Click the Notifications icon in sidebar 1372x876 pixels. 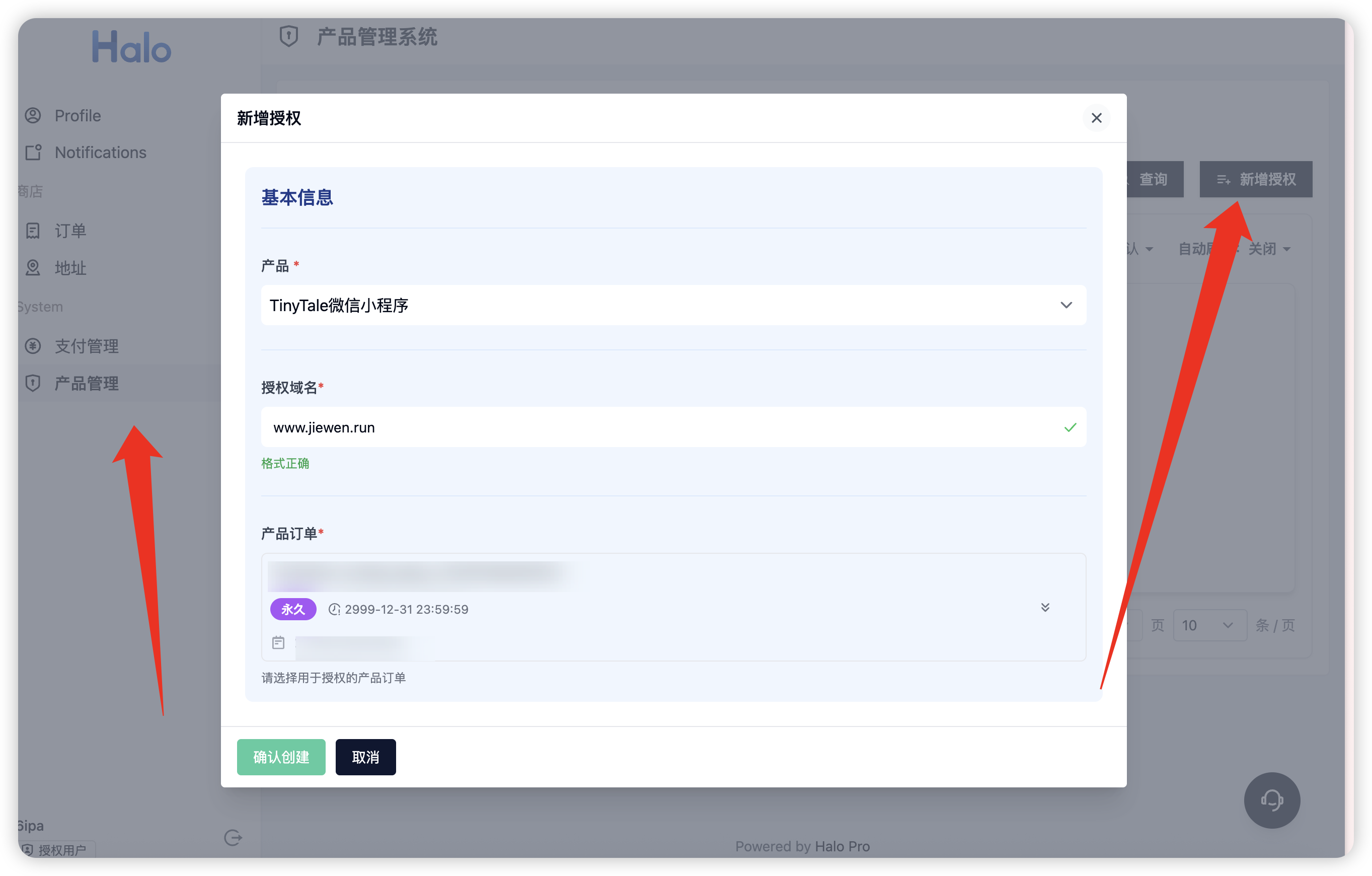pos(33,153)
